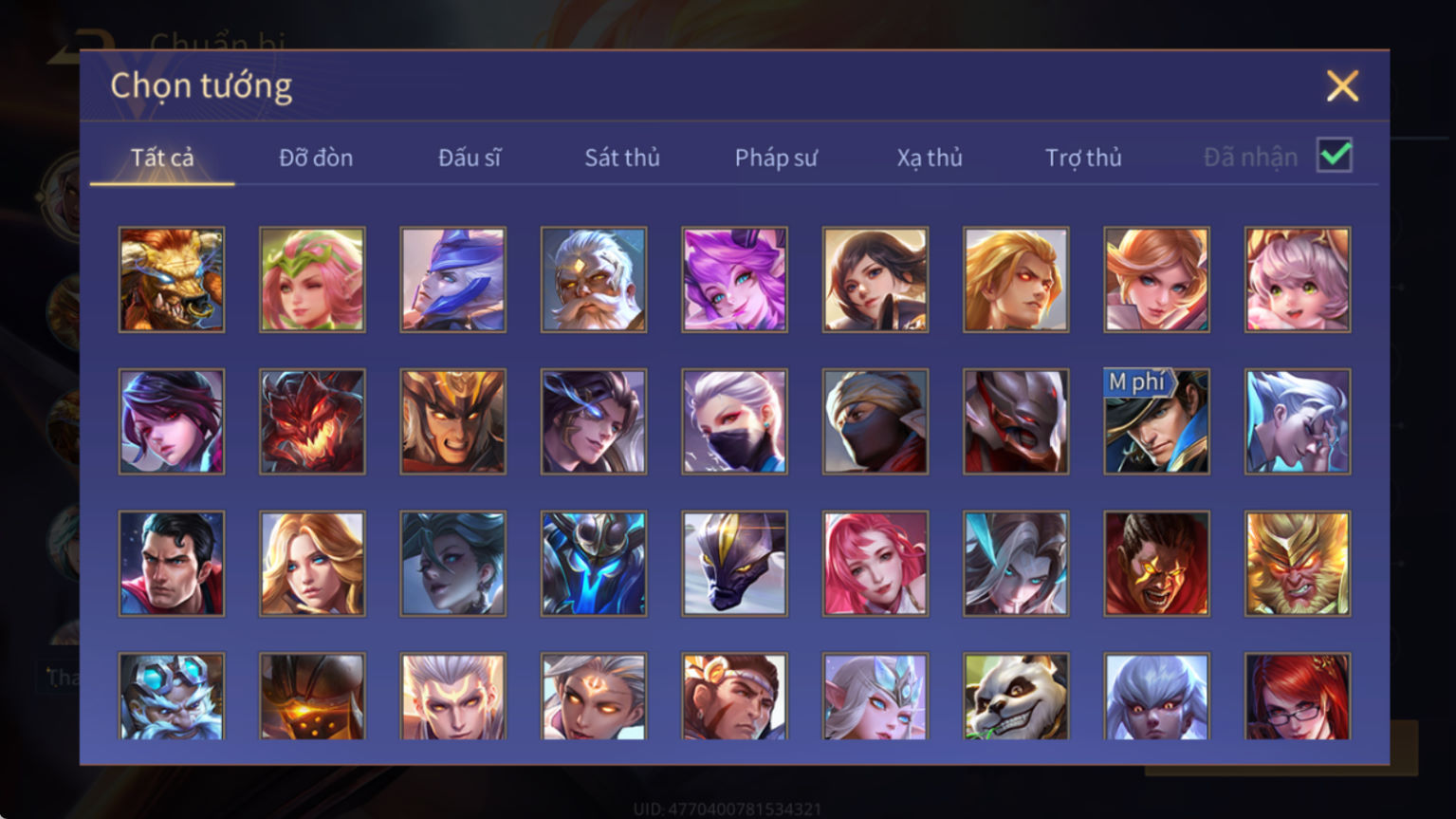Select the goggles-wearing dwarf hero
The width and height of the screenshot is (1456, 819).
pos(172,696)
